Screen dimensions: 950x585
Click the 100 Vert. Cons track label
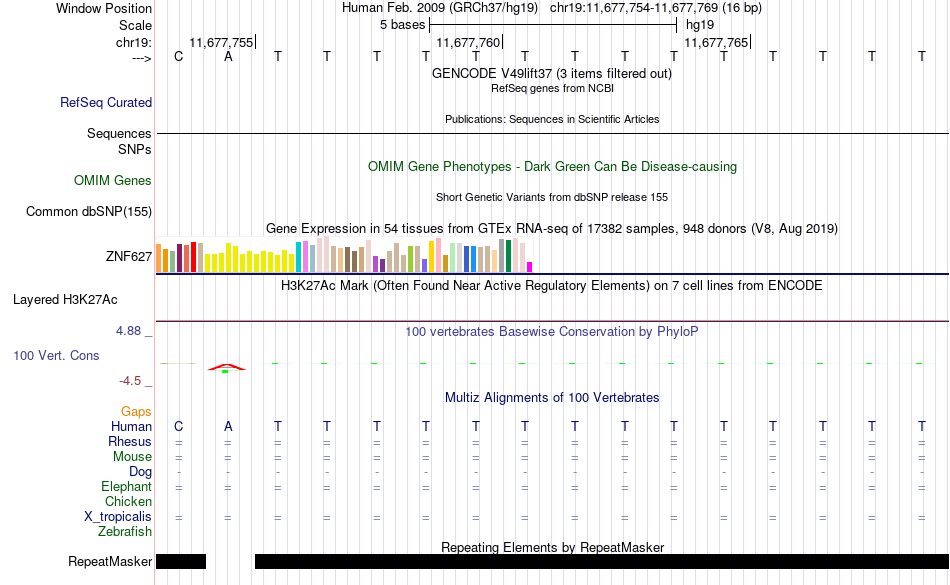click(56, 355)
